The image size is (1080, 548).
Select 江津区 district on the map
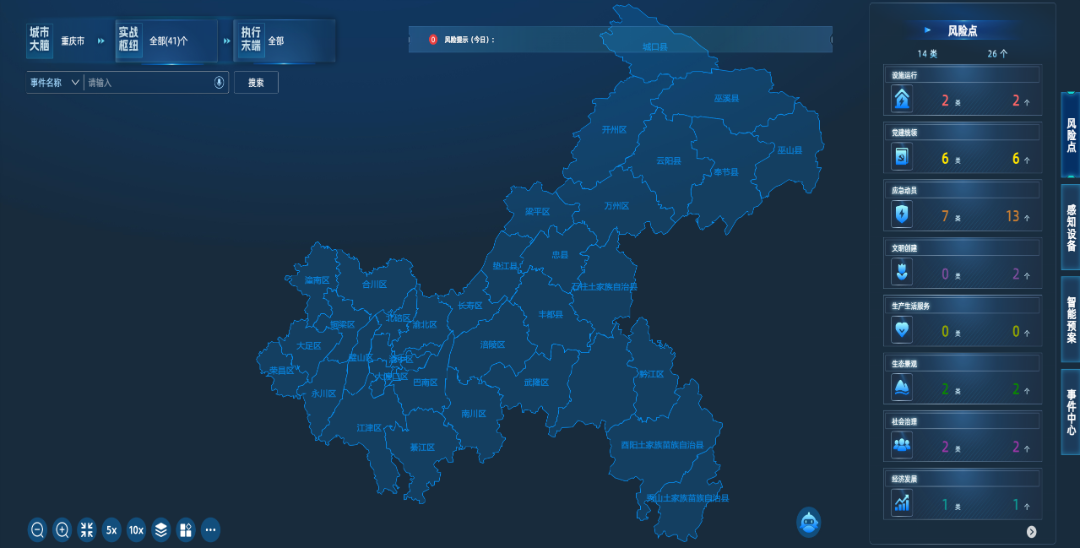369,428
